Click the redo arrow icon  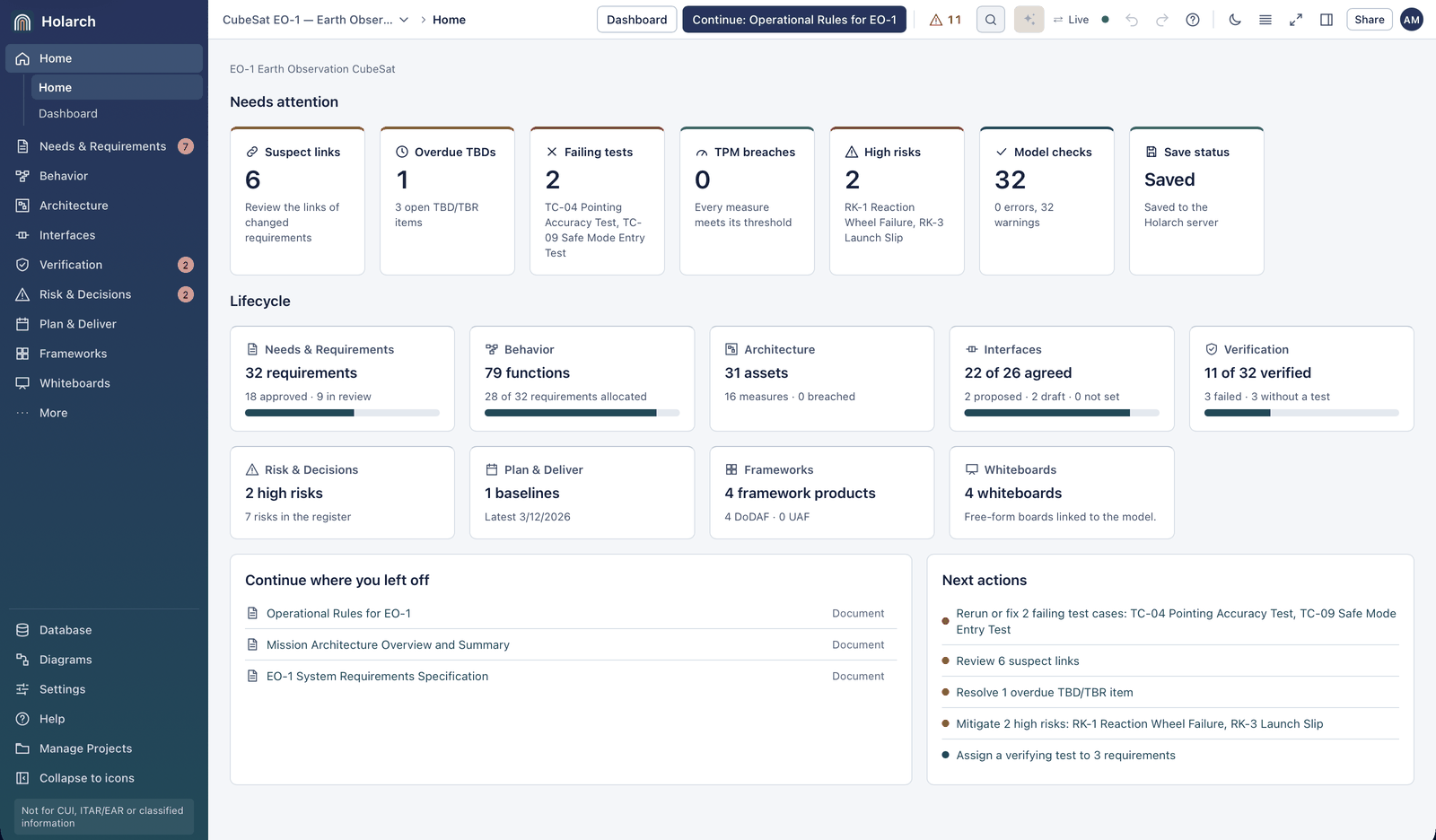tap(1162, 20)
